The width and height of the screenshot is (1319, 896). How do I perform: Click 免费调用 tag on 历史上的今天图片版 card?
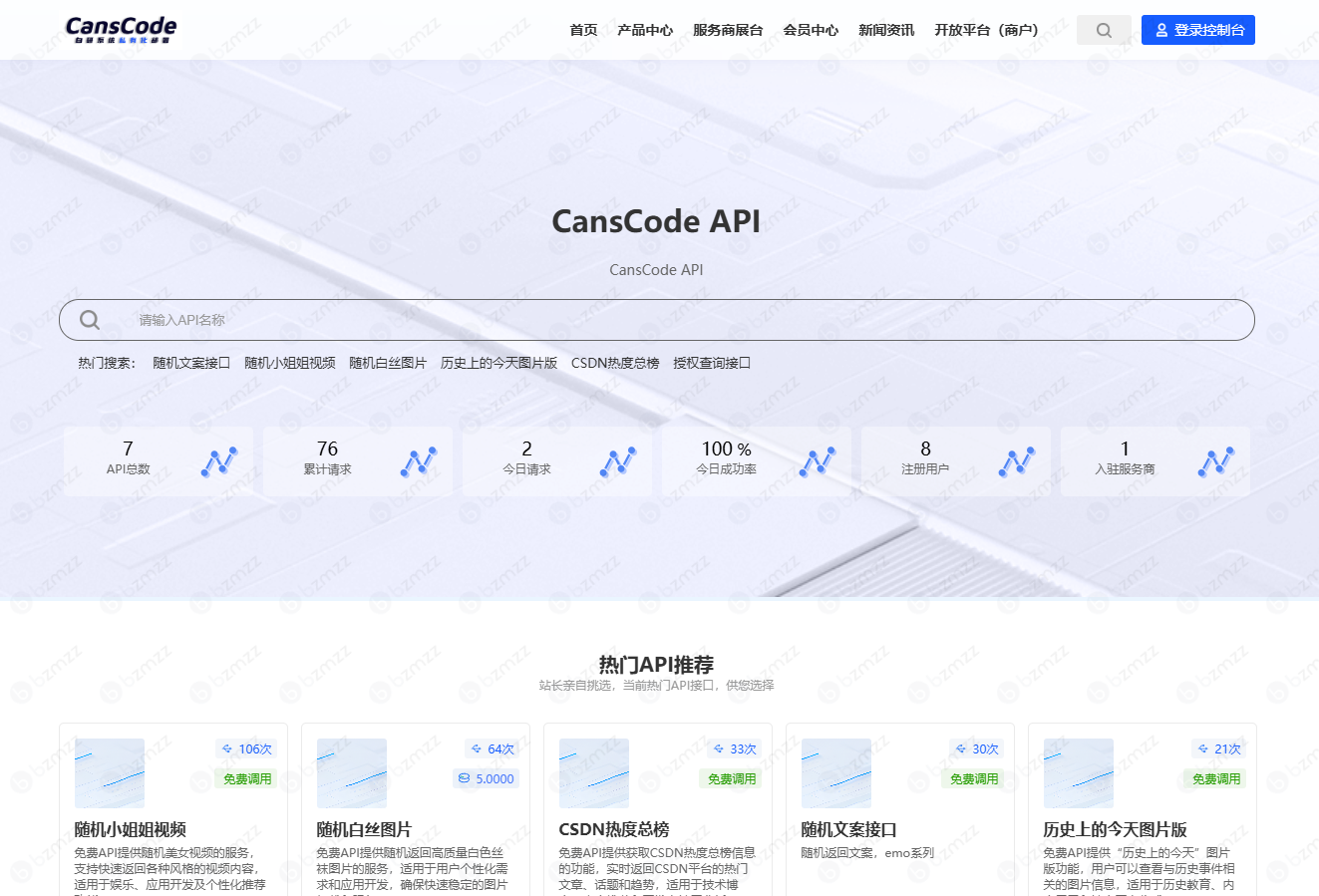[1215, 779]
